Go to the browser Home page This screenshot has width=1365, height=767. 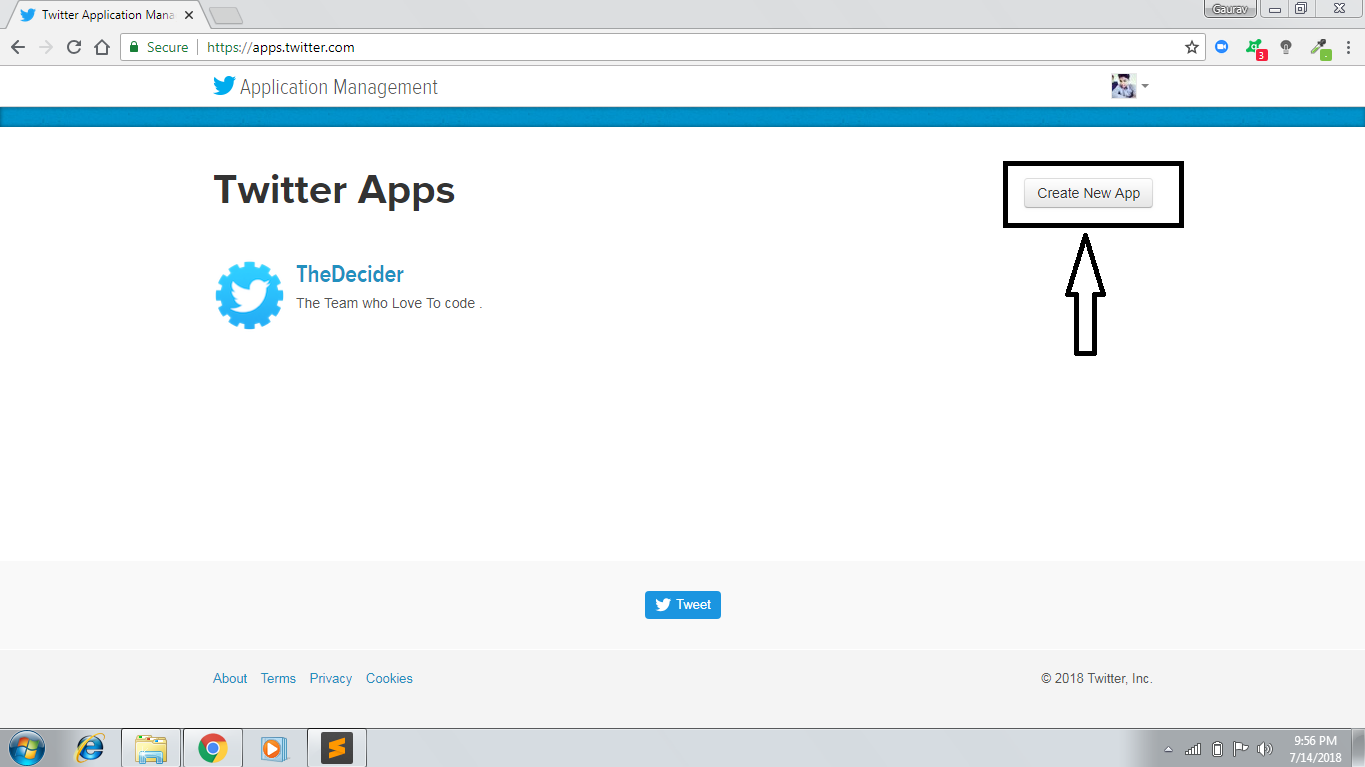point(101,47)
